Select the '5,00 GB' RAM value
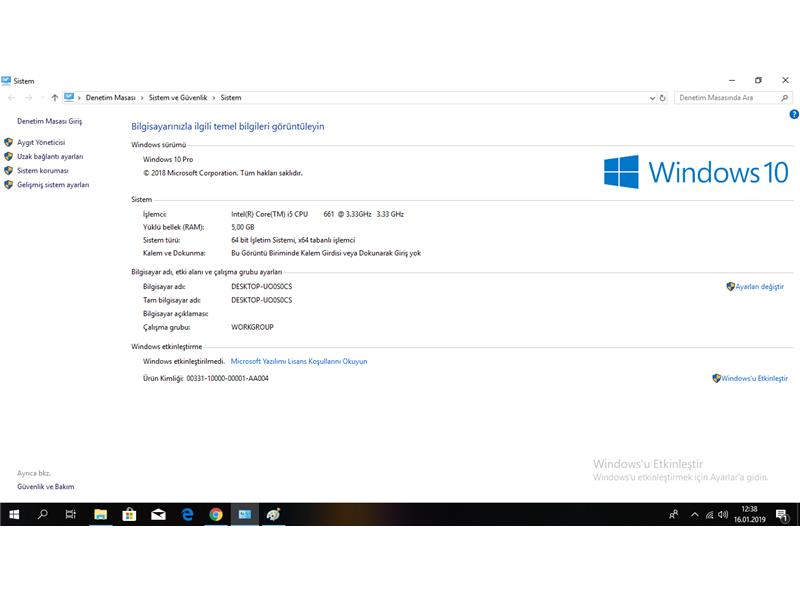The width and height of the screenshot is (800, 600). [x=242, y=227]
